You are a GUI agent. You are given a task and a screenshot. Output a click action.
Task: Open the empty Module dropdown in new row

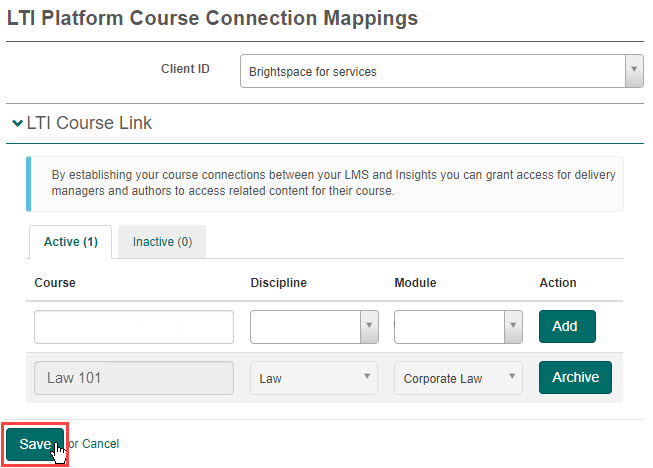pyautogui.click(x=449, y=327)
